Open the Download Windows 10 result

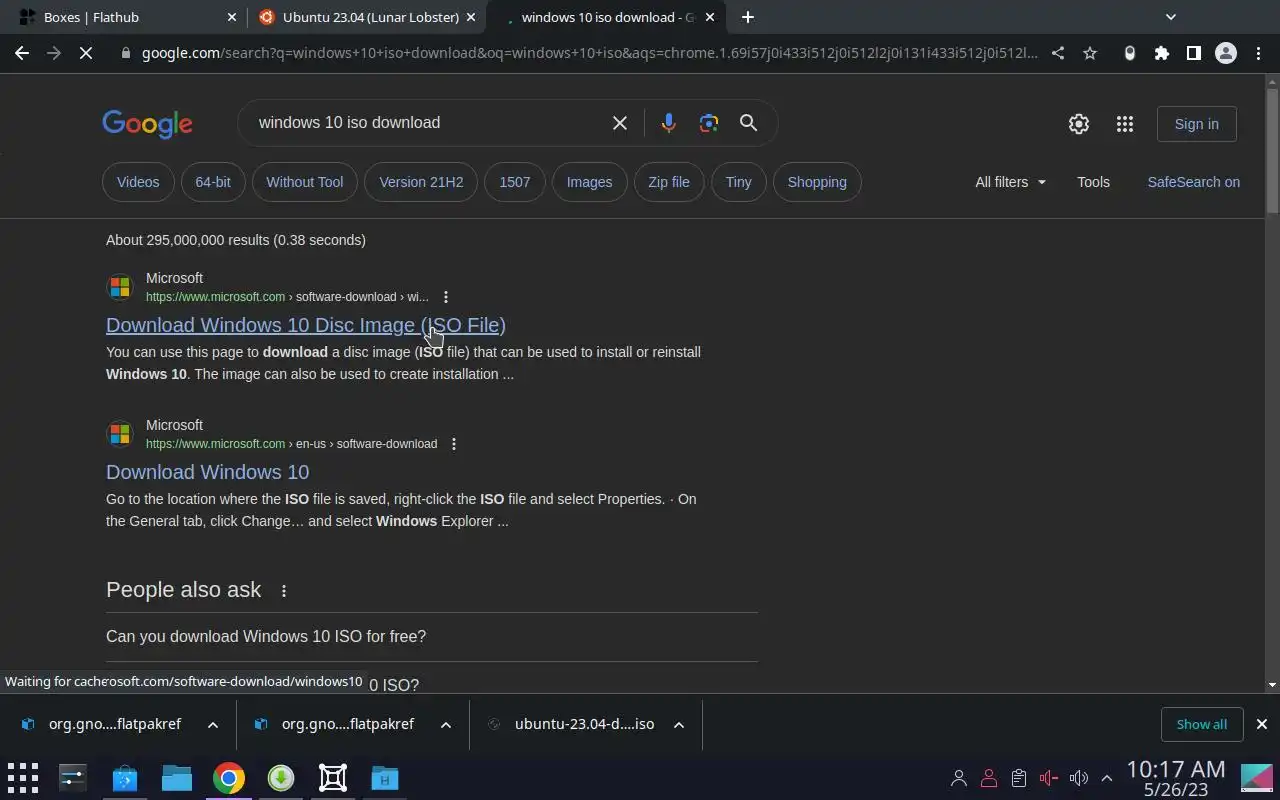point(207,472)
